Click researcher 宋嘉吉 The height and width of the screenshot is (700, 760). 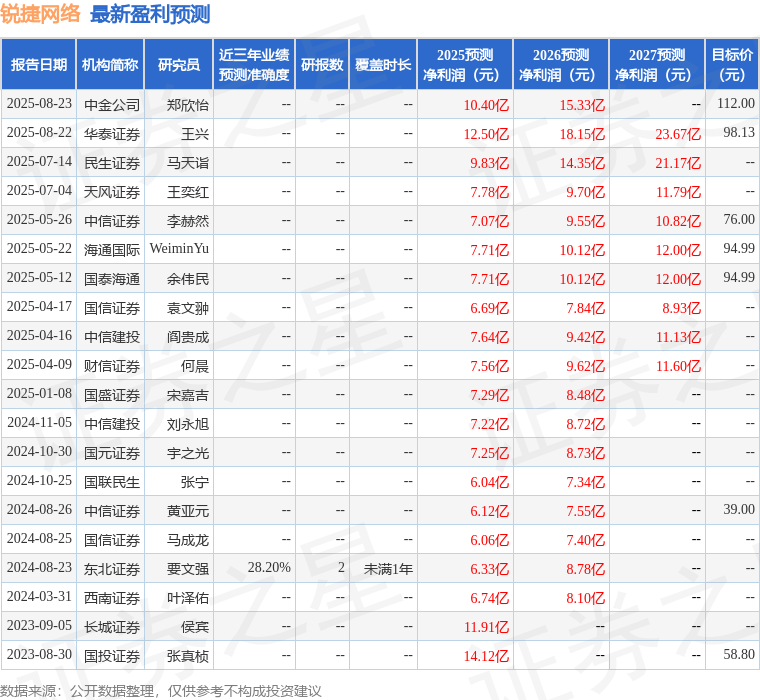[188, 396]
